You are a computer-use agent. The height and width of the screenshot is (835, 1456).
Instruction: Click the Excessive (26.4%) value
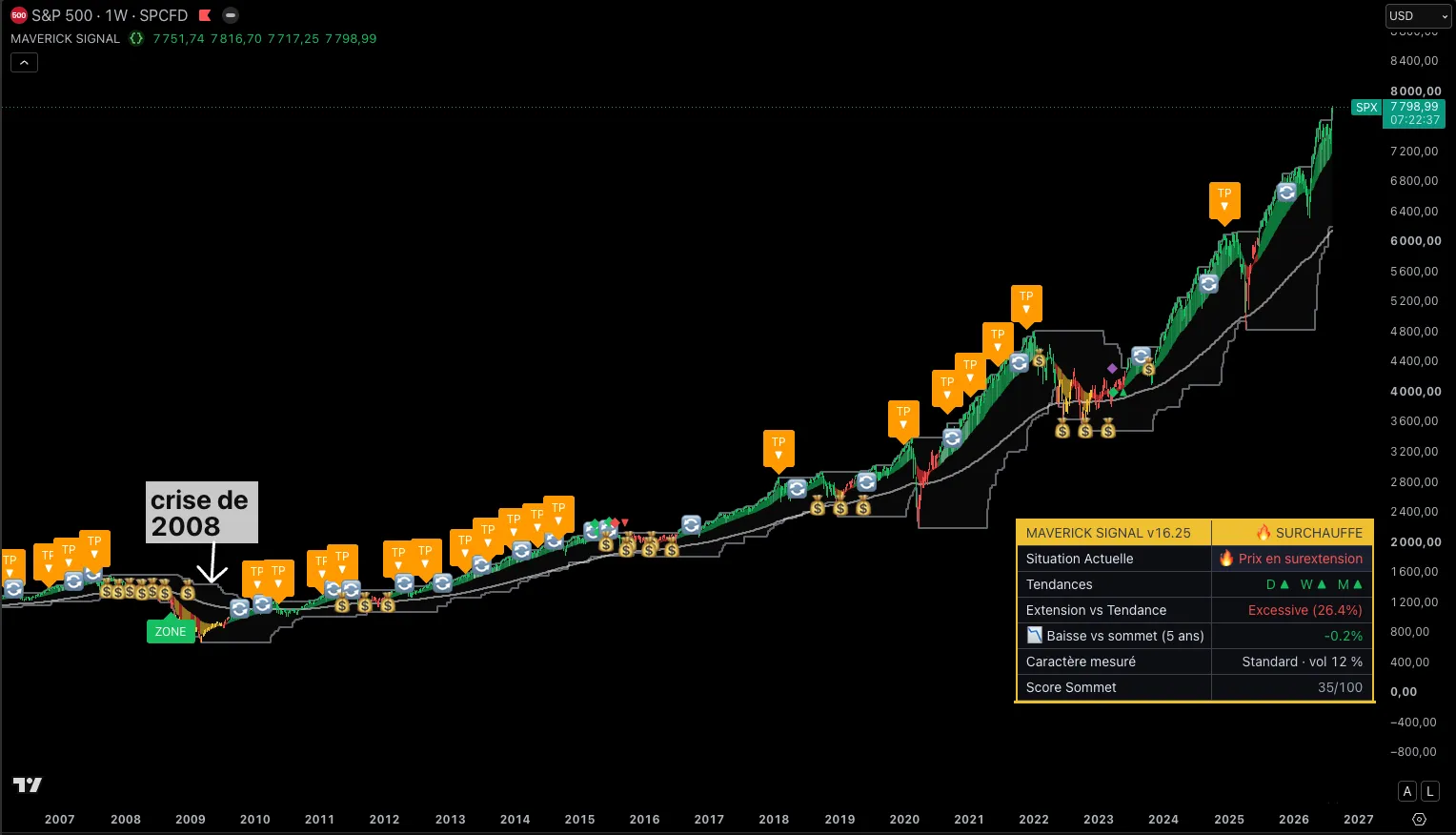[x=1305, y=610]
